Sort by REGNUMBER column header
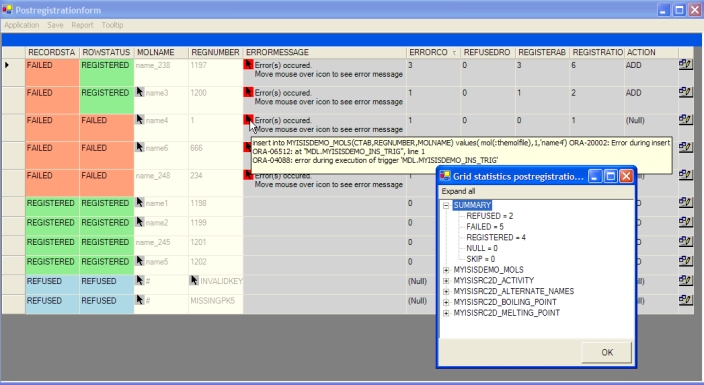 [x=216, y=53]
